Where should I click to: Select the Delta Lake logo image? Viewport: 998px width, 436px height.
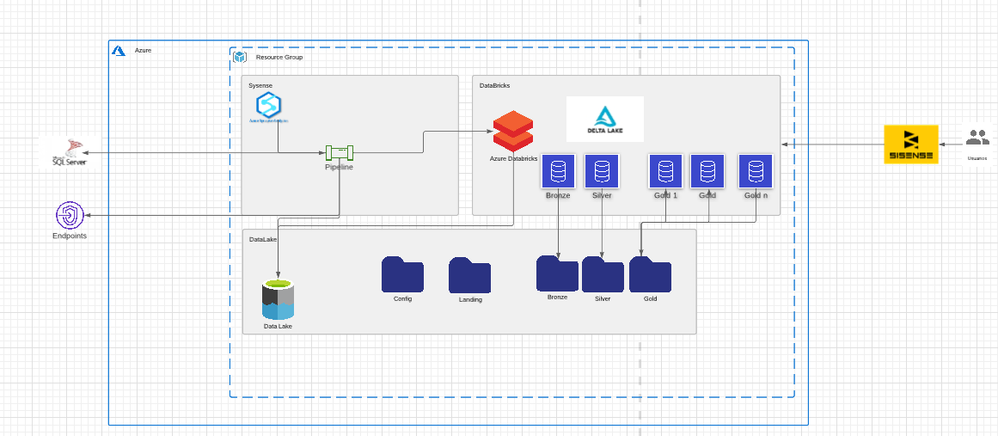click(x=604, y=119)
